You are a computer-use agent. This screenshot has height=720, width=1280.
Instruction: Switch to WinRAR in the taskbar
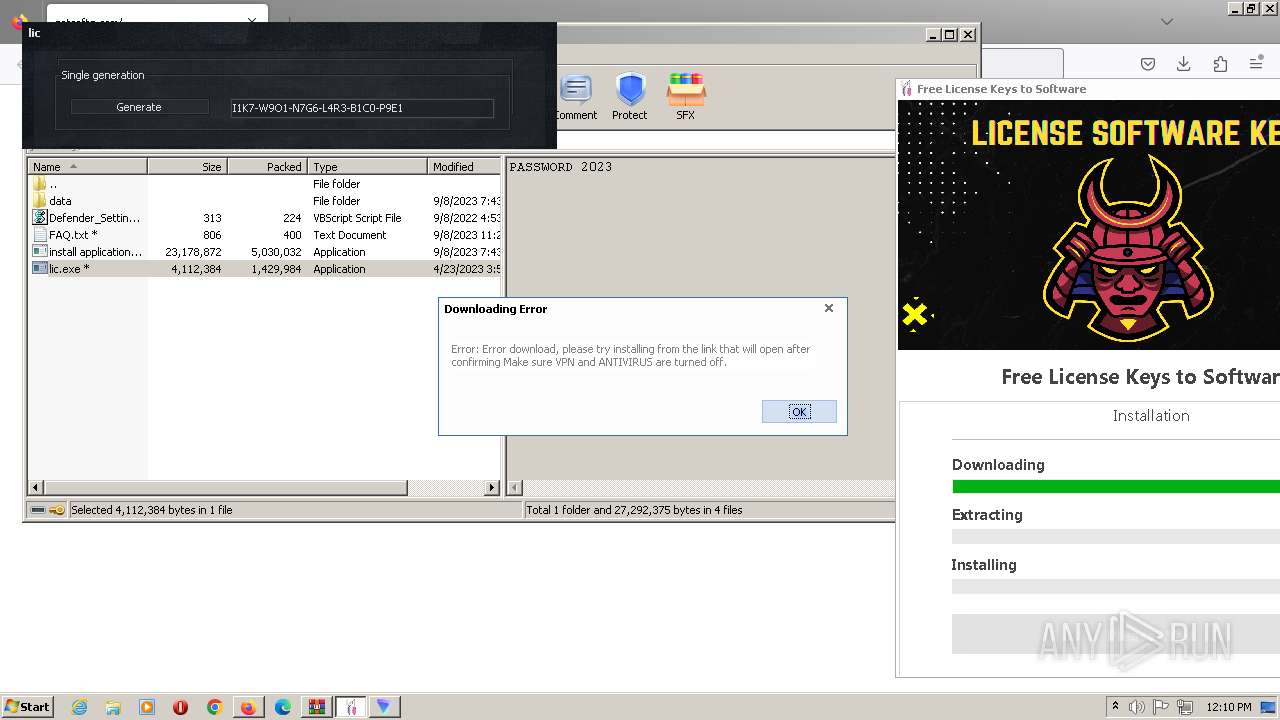tap(316, 707)
